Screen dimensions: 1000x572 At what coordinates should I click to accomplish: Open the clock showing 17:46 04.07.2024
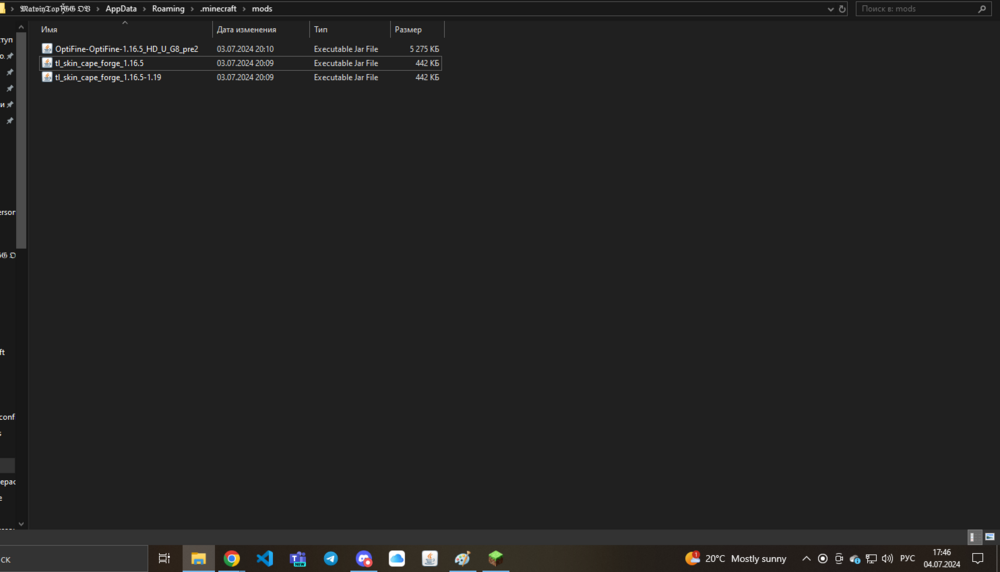tap(941, 559)
